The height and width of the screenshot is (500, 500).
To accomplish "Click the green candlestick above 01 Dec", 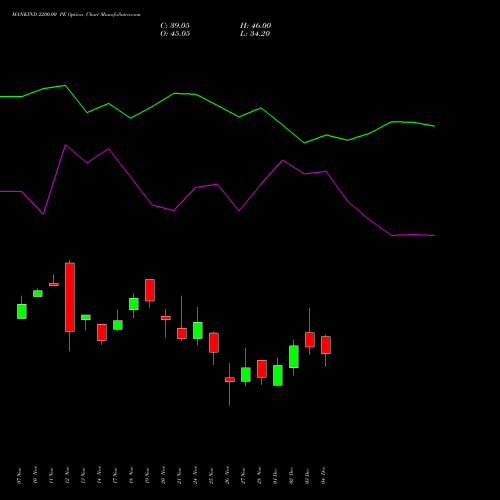I will [278, 375].
